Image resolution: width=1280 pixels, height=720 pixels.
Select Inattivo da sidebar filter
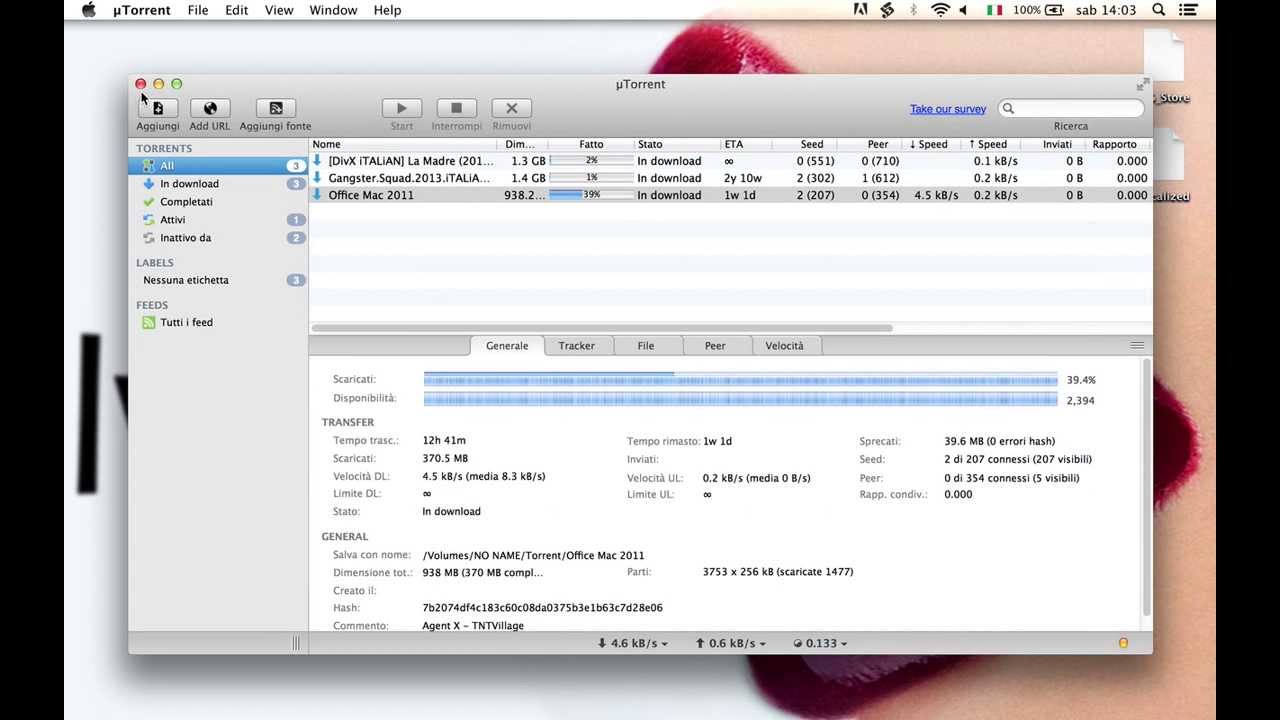218,238
